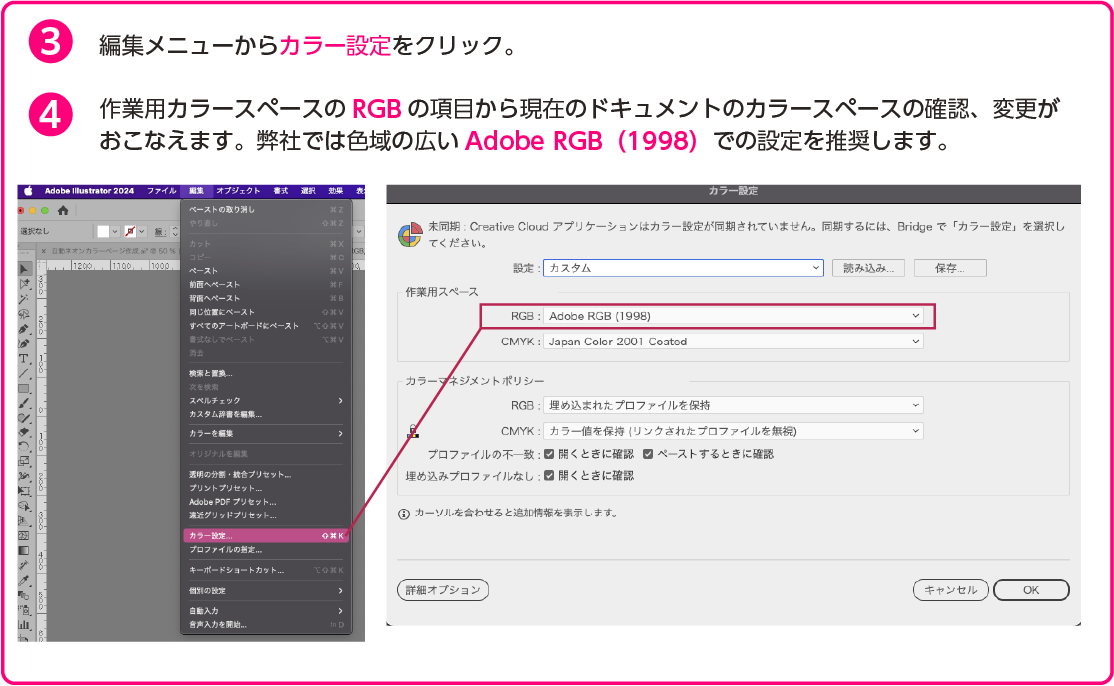Viewport: 1114px width, 686px height.
Task: Select the Scale tool
Action: tap(24, 462)
